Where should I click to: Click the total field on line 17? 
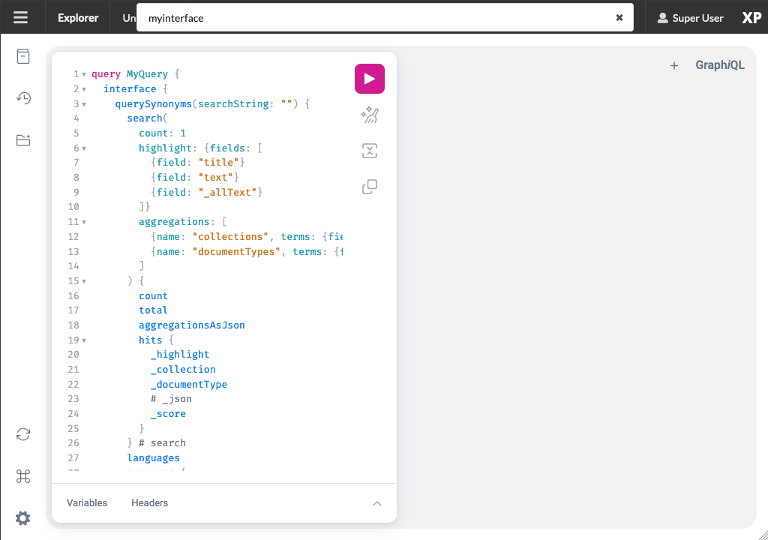[153, 310]
